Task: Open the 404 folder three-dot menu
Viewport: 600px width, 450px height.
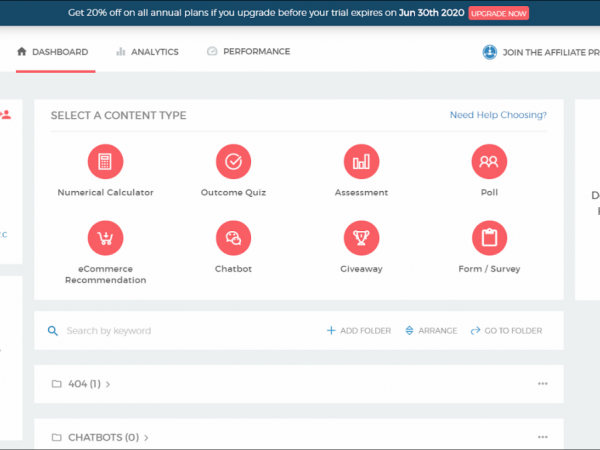Action: [x=543, y=384]
